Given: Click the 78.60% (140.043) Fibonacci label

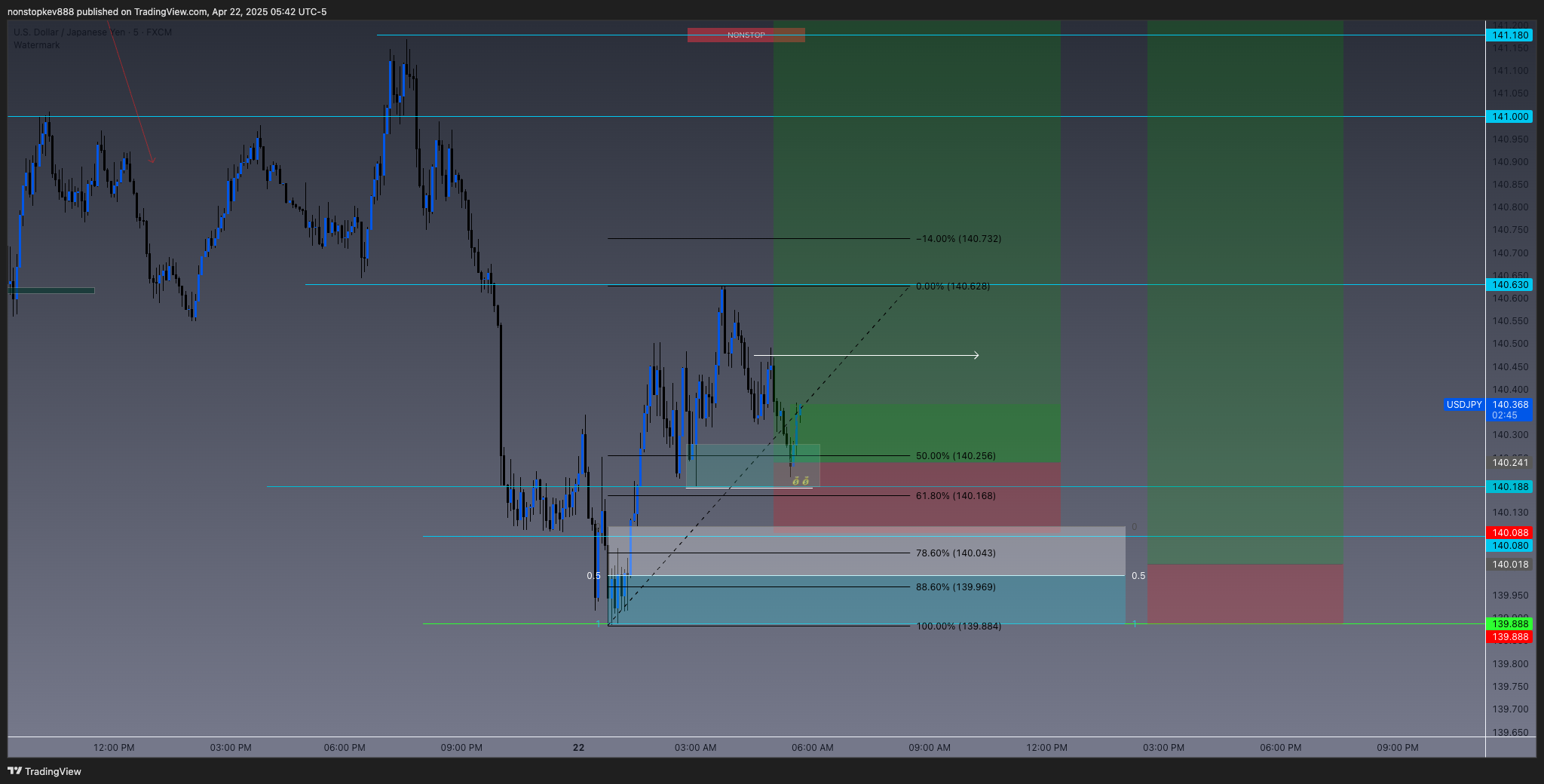Looking at the screenshot, I should tap(956, 553).
